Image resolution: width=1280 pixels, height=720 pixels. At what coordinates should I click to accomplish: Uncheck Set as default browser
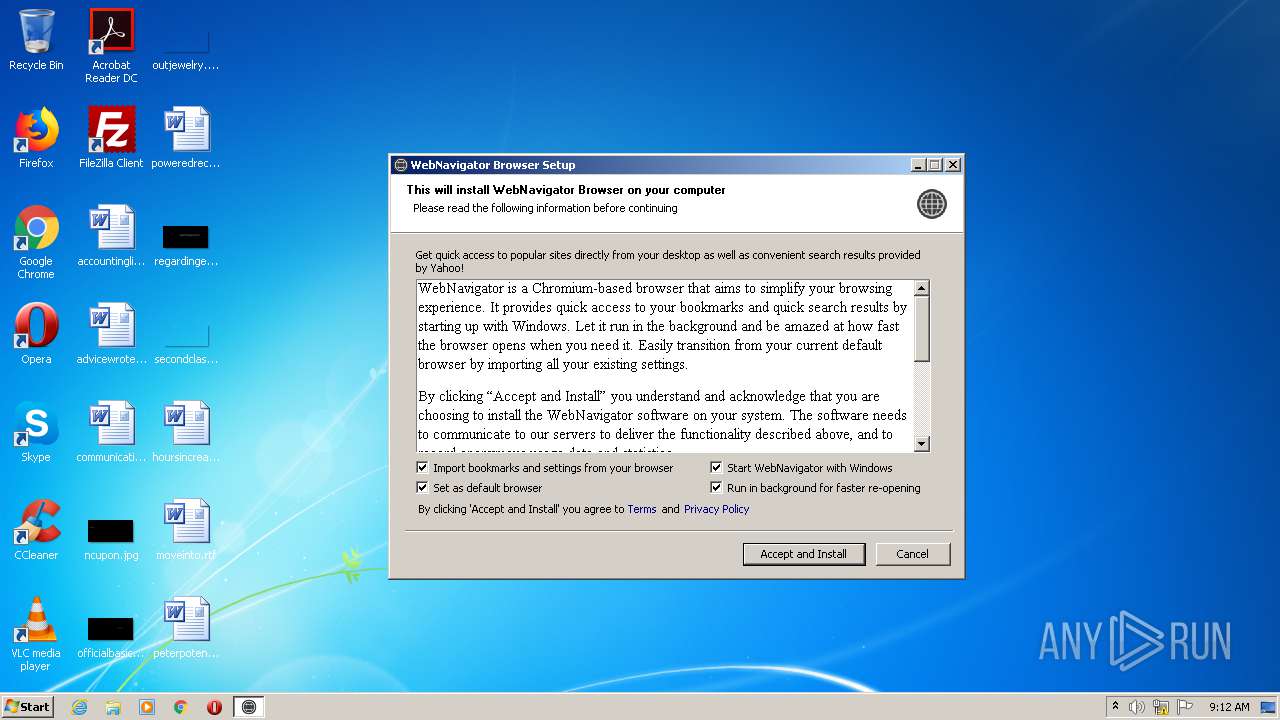point(423,488)
